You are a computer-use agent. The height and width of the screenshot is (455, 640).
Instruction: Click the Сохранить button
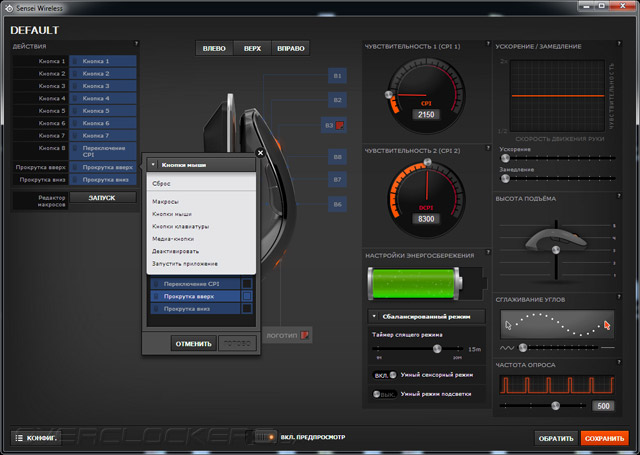604,438
